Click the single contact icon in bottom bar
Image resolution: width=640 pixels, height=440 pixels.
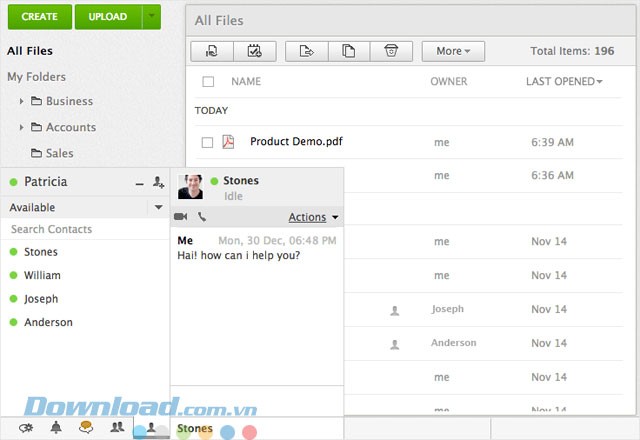(151, 428)
